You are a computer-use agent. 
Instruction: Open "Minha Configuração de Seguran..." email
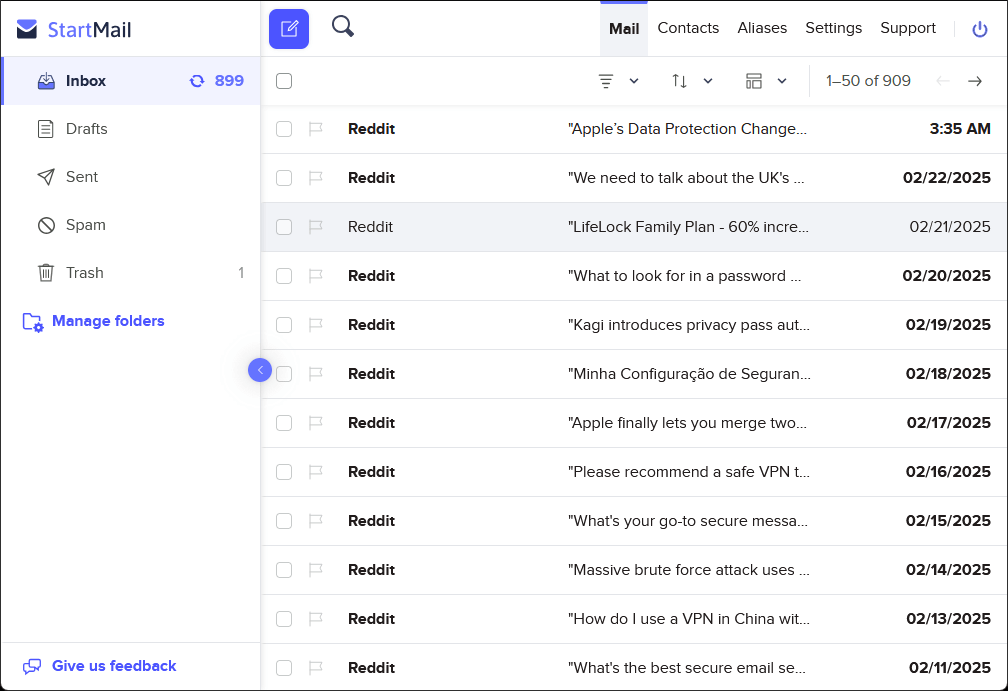coord(689,374)
